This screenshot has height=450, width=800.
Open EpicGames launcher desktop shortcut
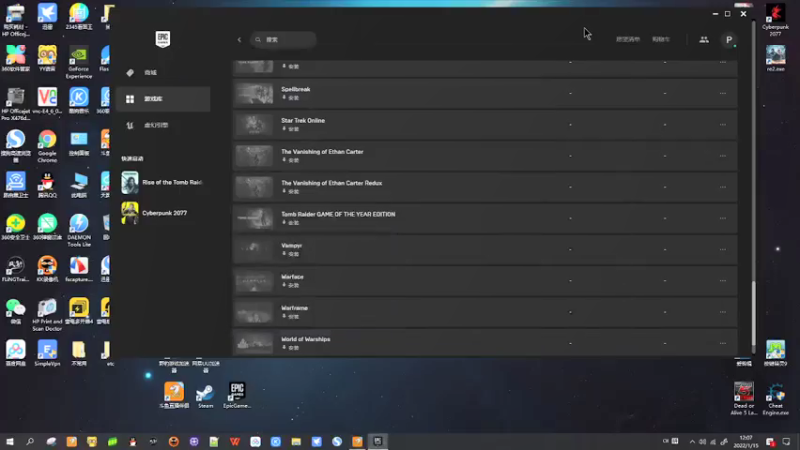point(237,395)
